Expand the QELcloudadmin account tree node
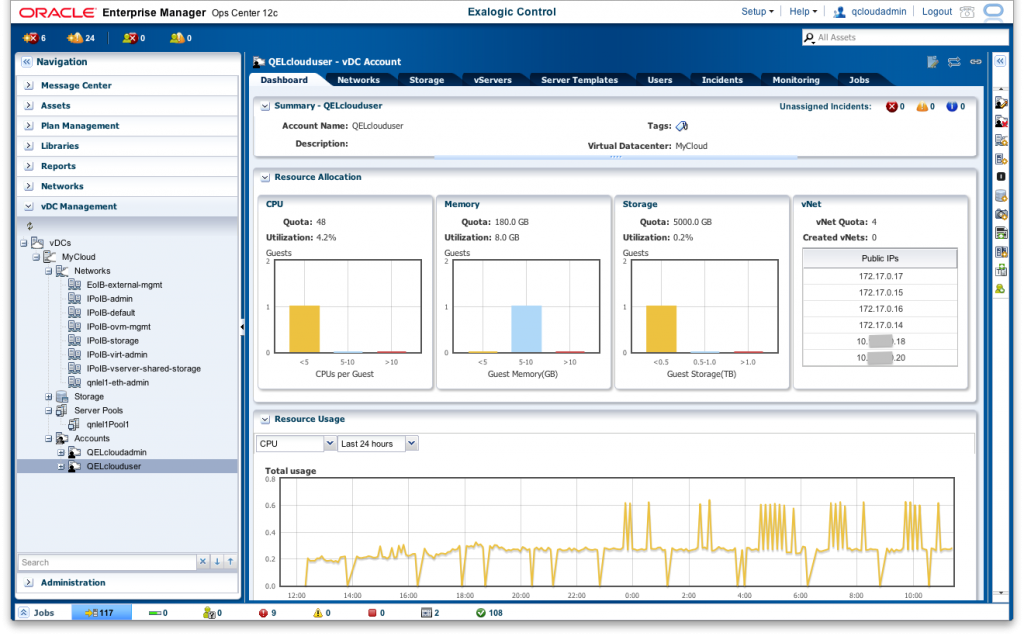This screenshot has height=636, width=1024. pos(61,453)
